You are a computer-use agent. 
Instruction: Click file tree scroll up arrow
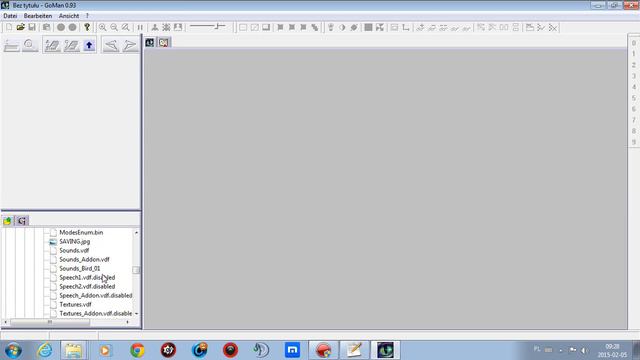[136, 232]
